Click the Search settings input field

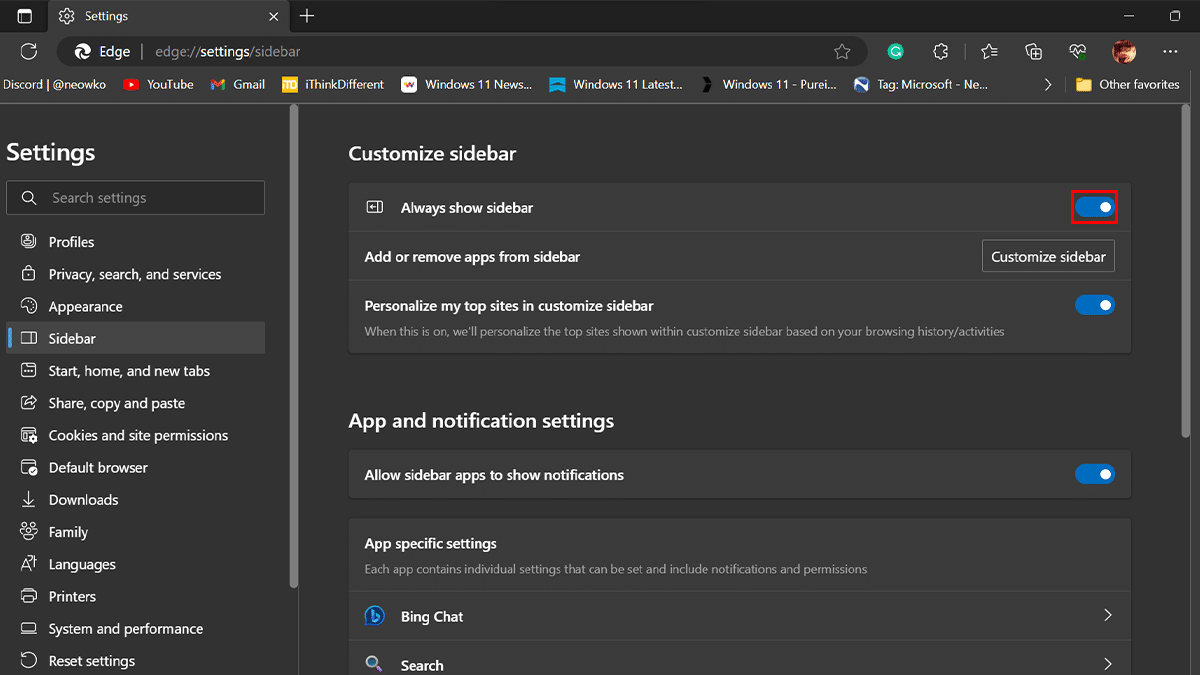(x=136, y=198)
